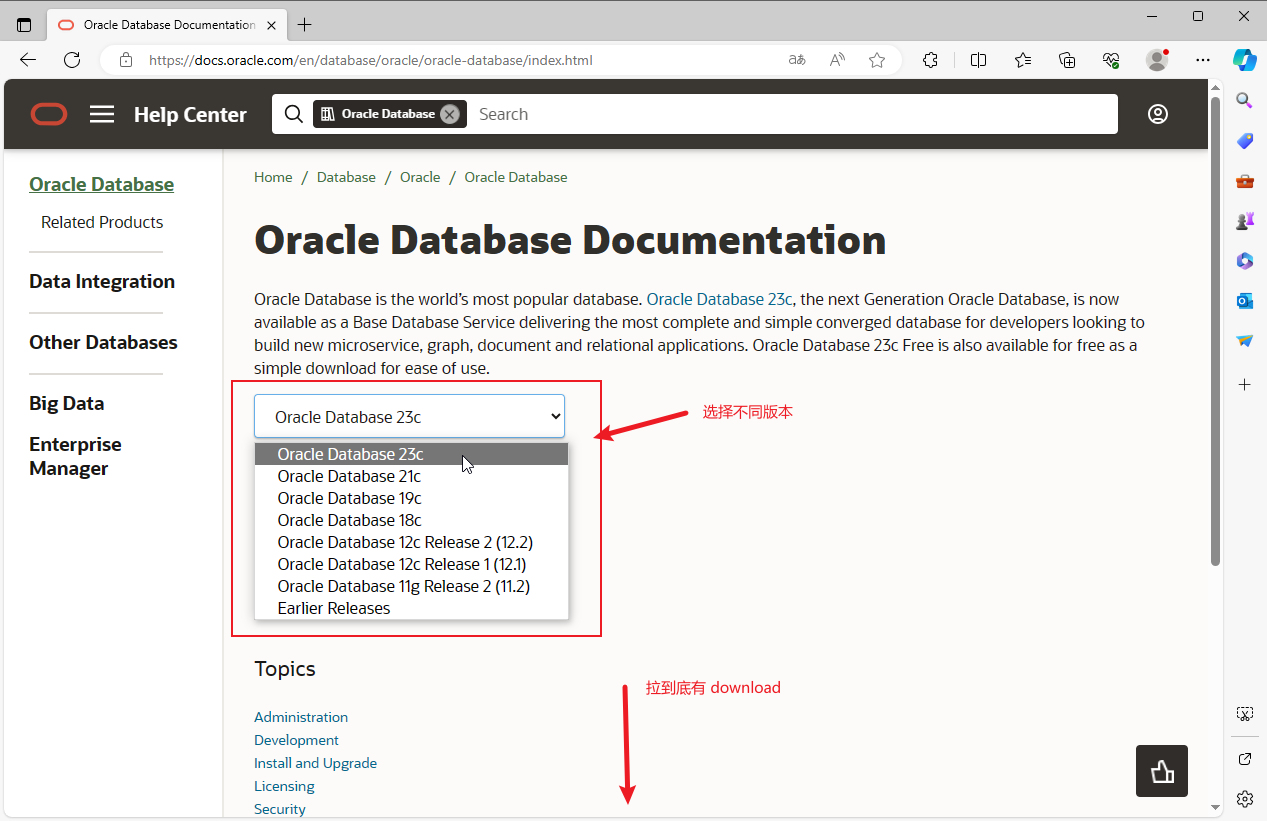Open the user profile account icon
The image size is (1267, 821).
[1157, 114]
